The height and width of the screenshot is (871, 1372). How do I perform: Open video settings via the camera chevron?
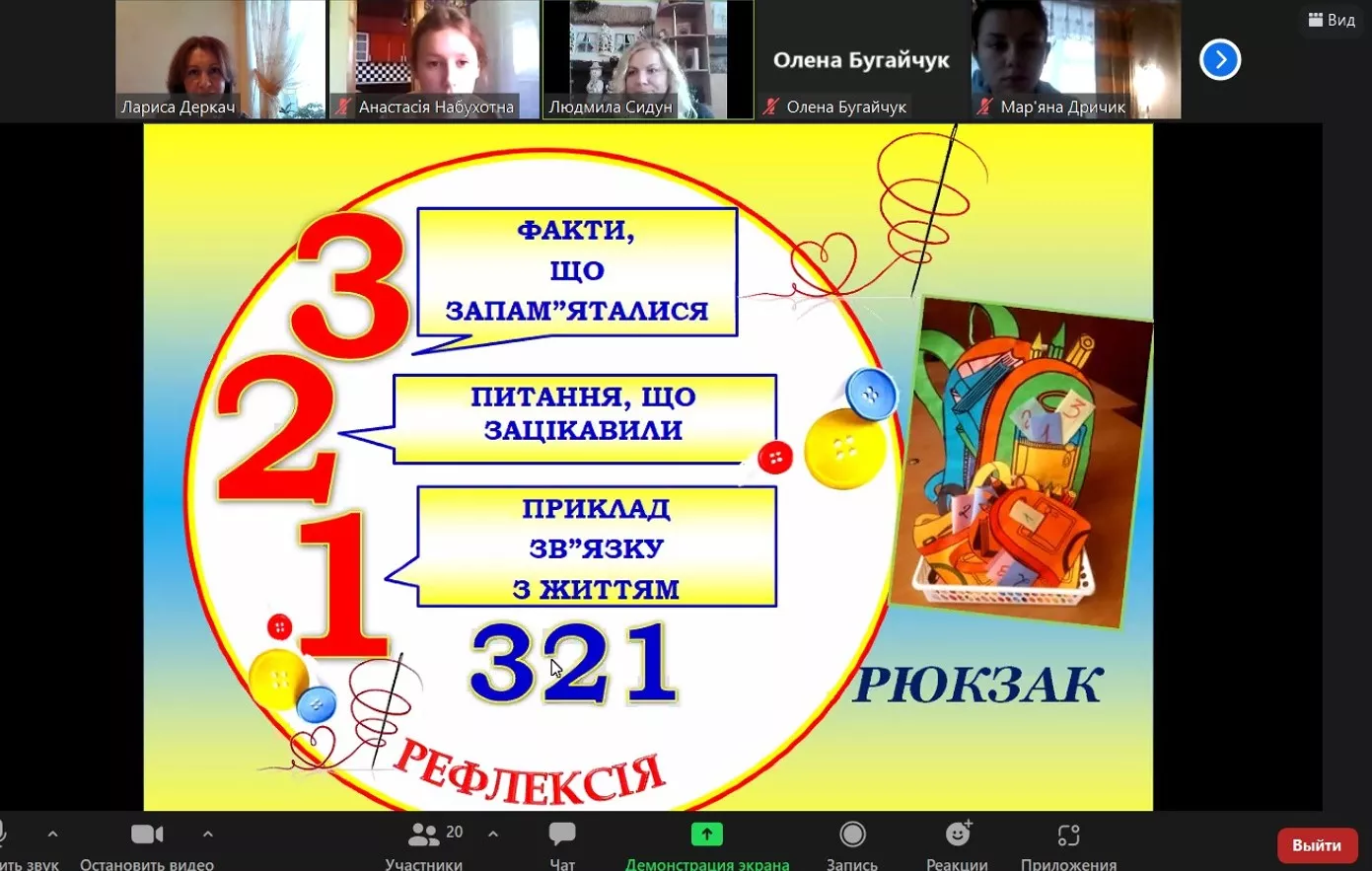click(x=208, y=834)
